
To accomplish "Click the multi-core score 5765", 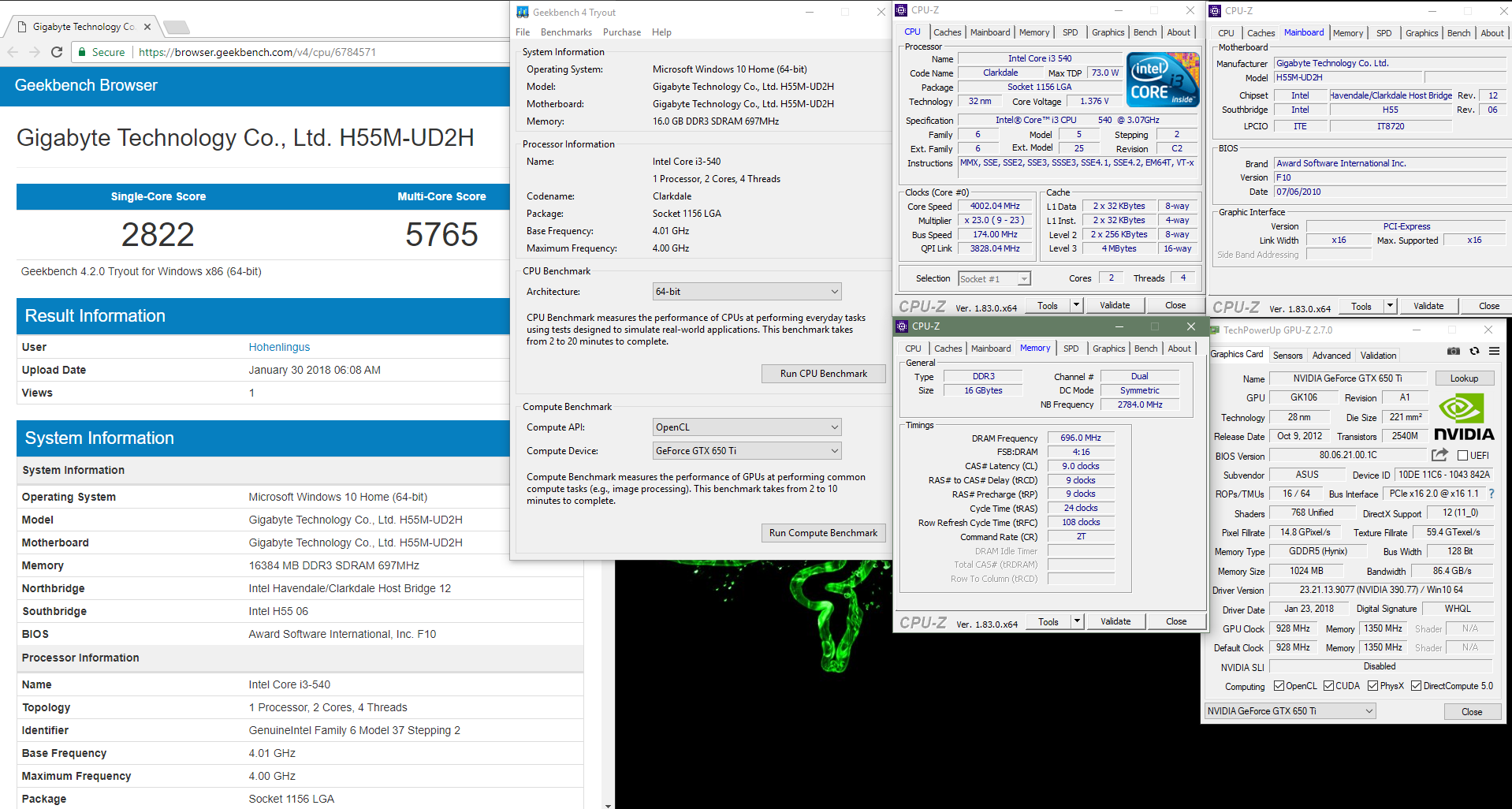I will pos(441,235).
